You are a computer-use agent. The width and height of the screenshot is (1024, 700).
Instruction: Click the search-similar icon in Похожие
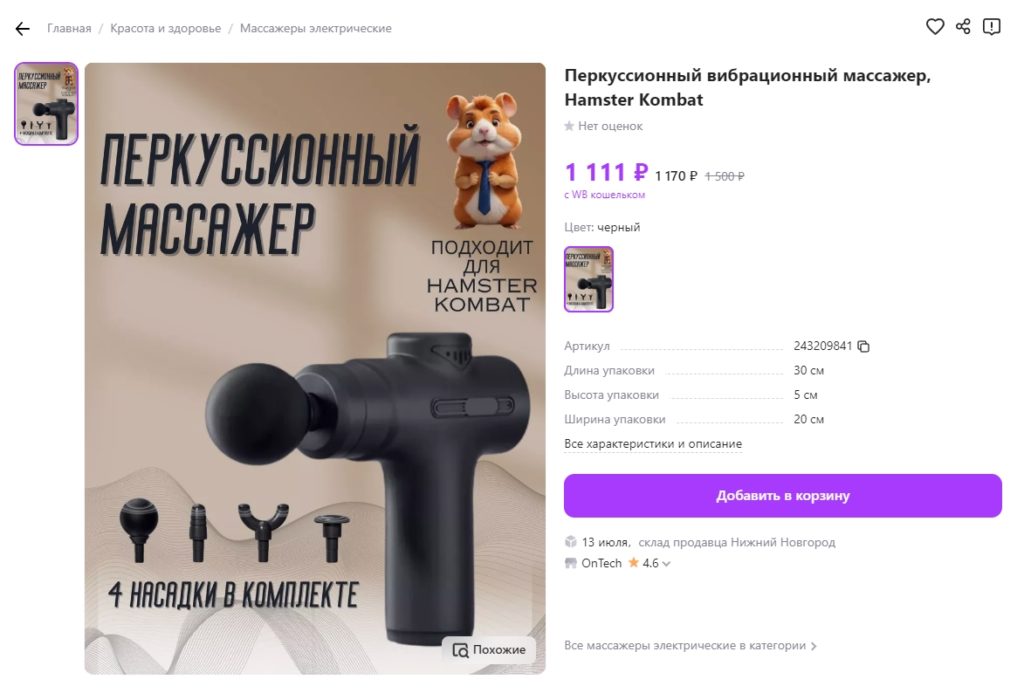pyautogui.click(x=460, y=650)
